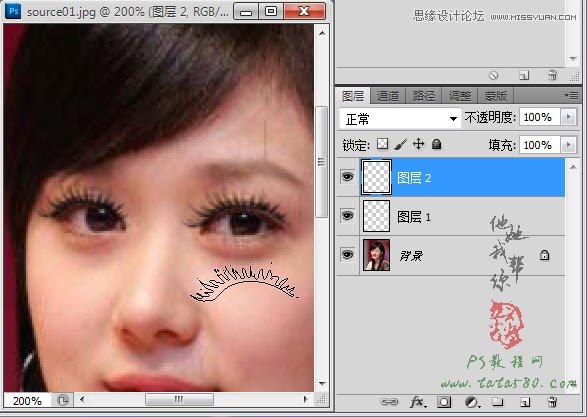The height and width of the screenshot is (417, 587).
Task: Create new fill or adjustment layer
Action: (472, 402)
